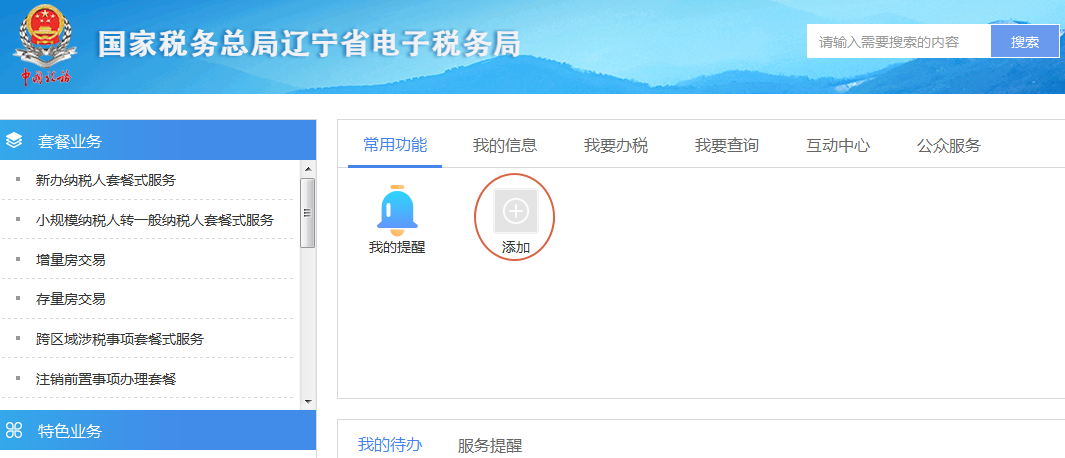Click the 搜索 search button
This screenshot has height=458, width=1065.
(x=1025, y=41)
